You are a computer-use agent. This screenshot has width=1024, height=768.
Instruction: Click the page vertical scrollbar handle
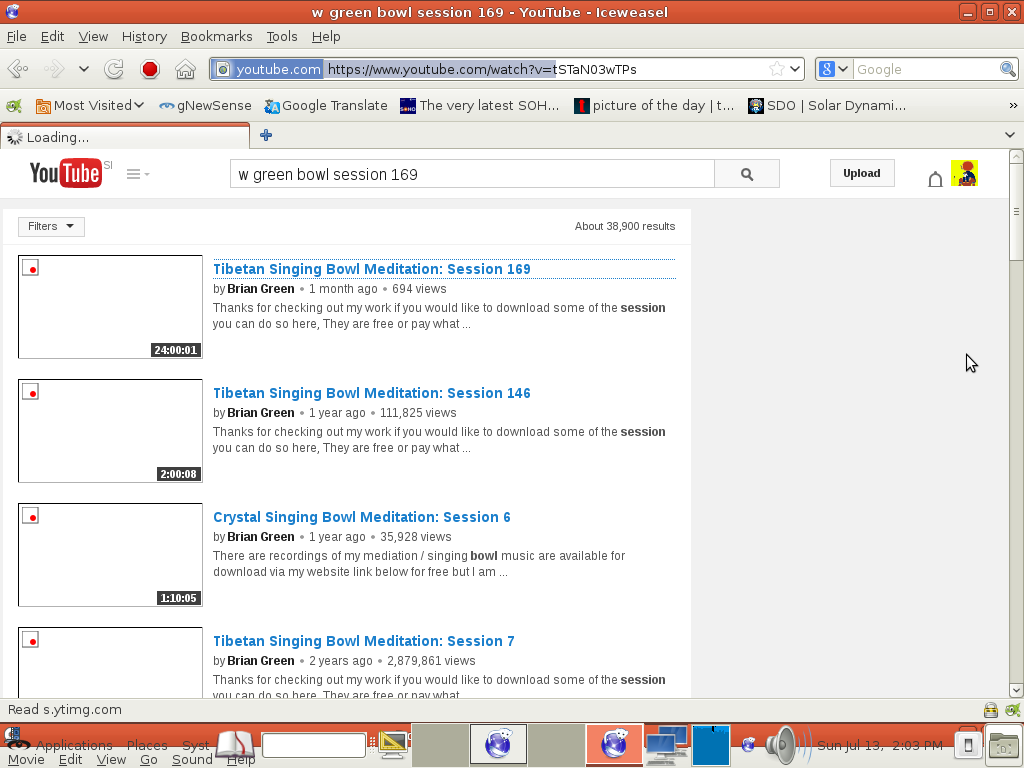1016,212
